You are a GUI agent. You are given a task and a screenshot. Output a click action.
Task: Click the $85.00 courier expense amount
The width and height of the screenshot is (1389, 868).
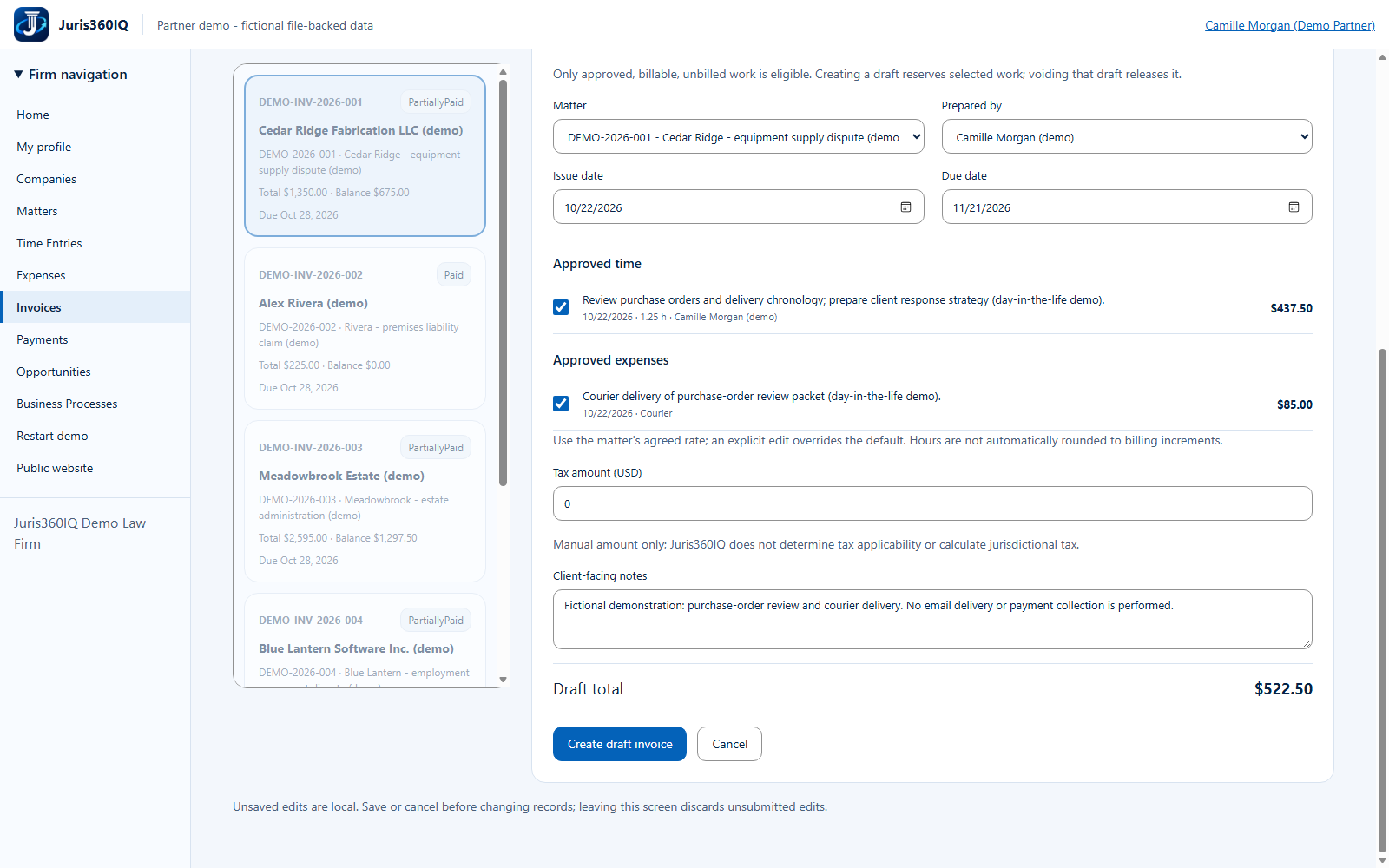pyautogui.click(x=1294, y=404)
